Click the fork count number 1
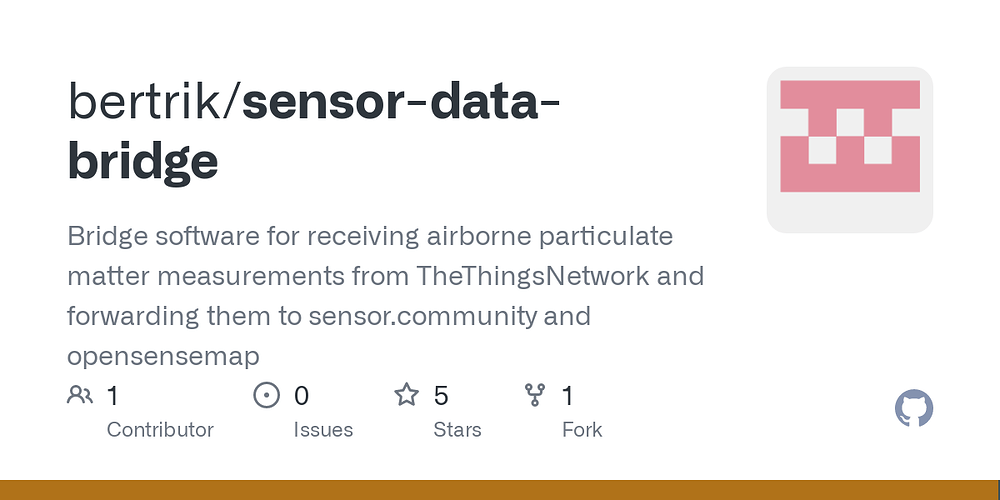 pyautogui.click(x=568, y=396)
